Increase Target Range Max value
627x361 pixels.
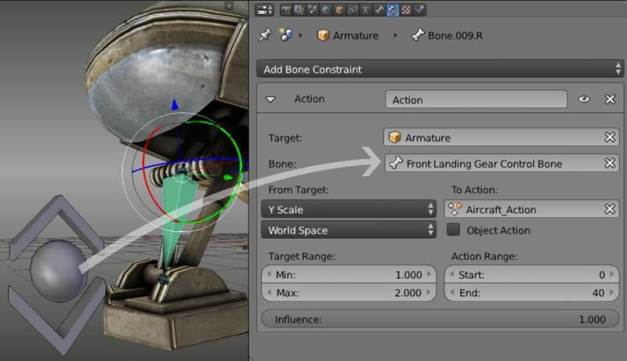tap(429, 293)
